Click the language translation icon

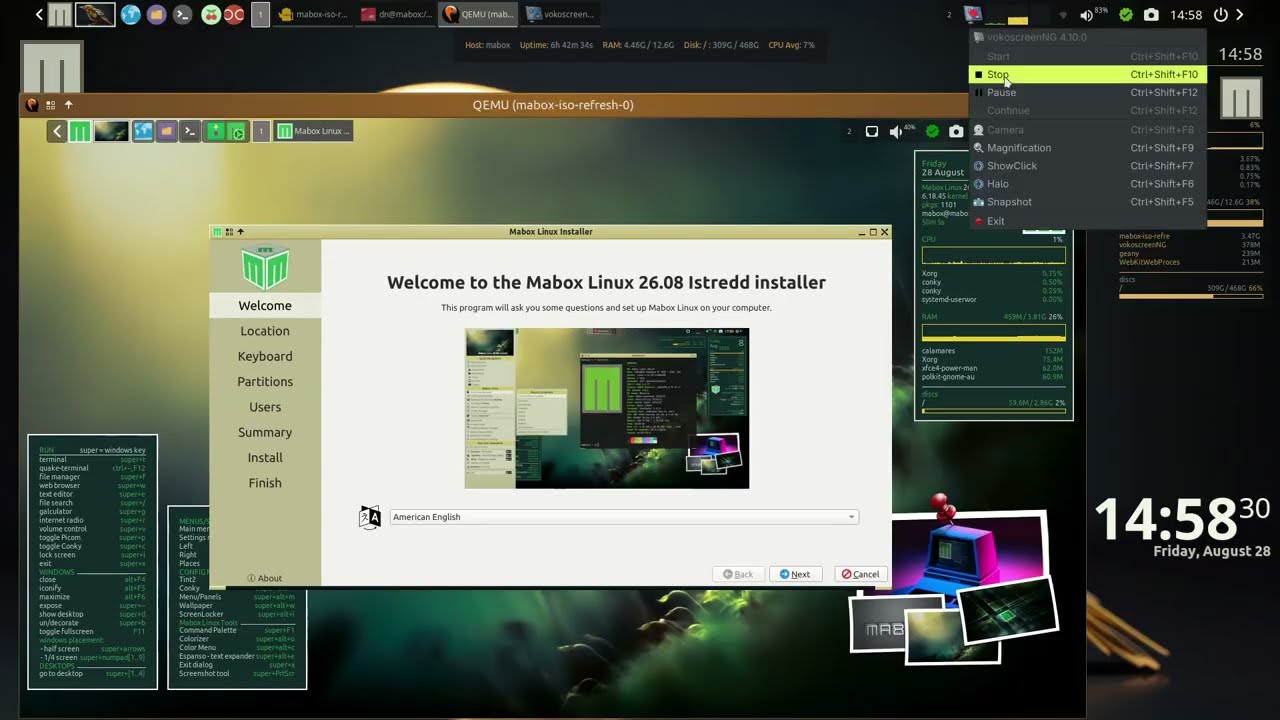point(370,517)
